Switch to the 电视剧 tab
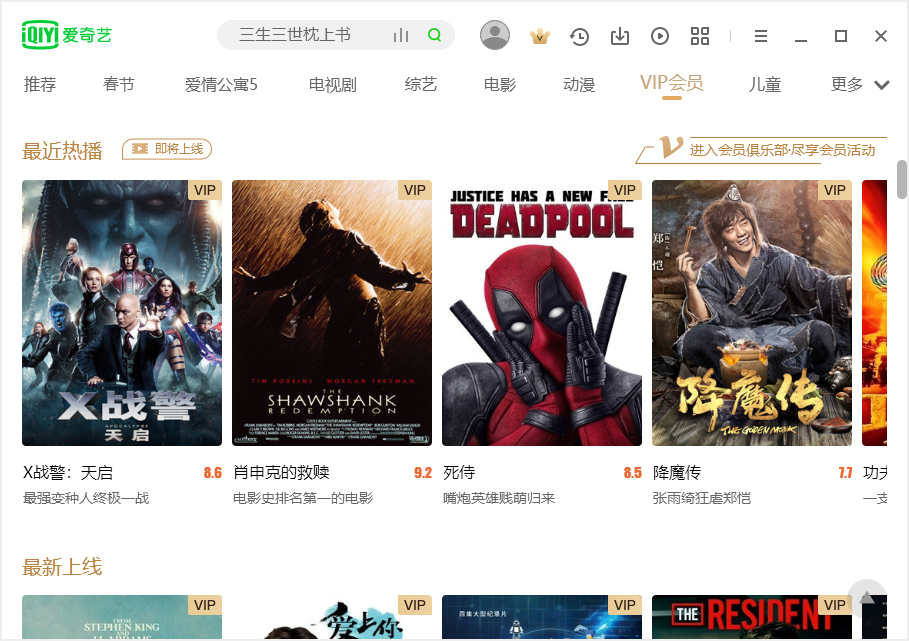The width and height of the screenshot is (909, 641). [x=332, y=85]
